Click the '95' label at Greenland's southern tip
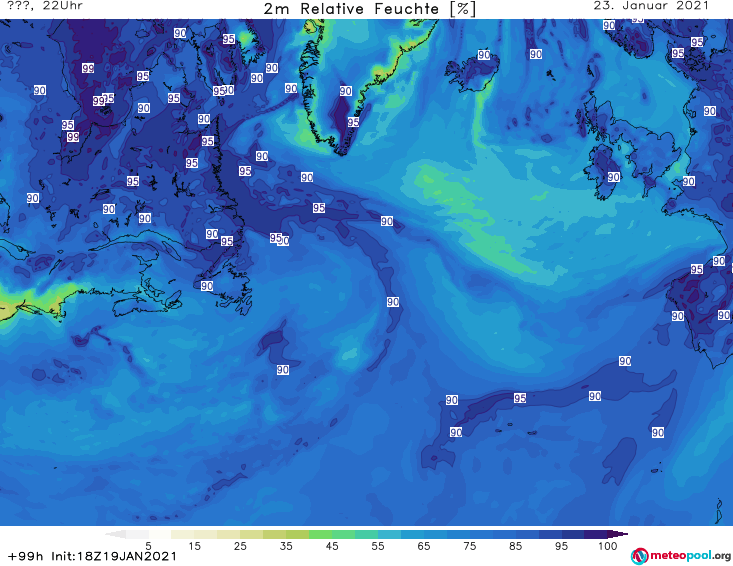 coord(353,122)
